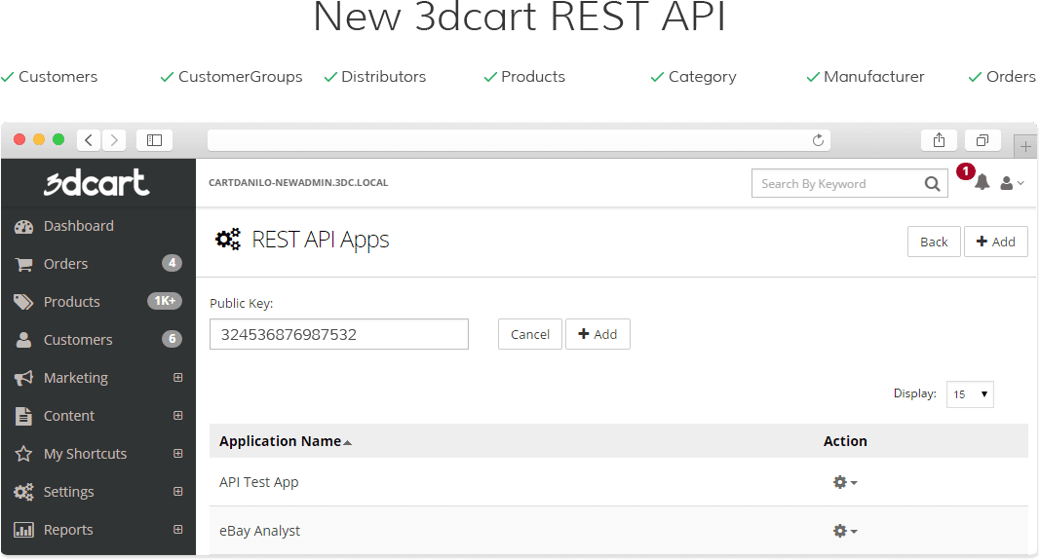Viewport: 1040px width, 560px height.
Task: Click Cancel next to Public Key
Action: pyautogui.click(x=529, y=335)
